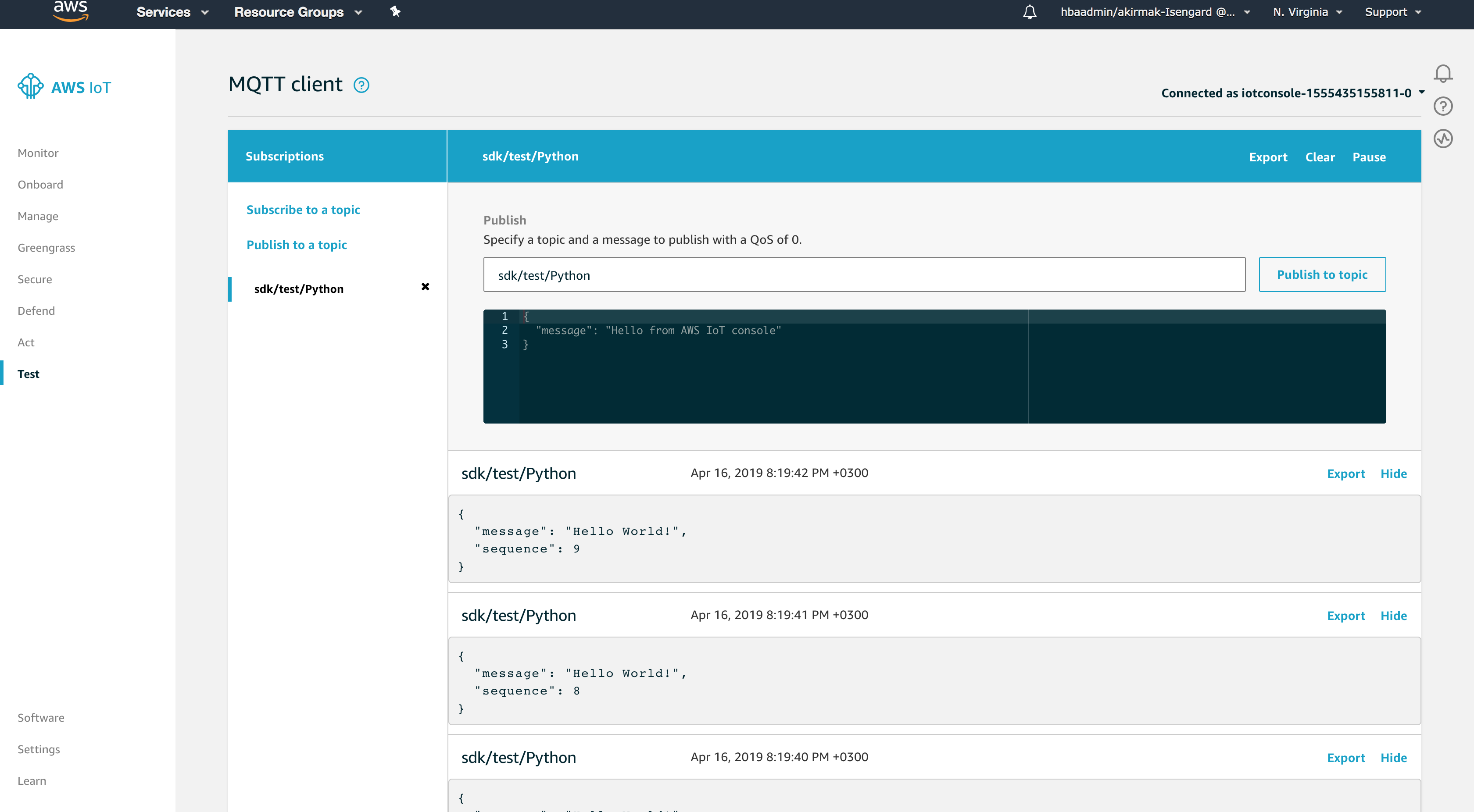1474x812 pixels.
Task: Open the N. Virginia region dropdown
Action: coord(1307,12)
